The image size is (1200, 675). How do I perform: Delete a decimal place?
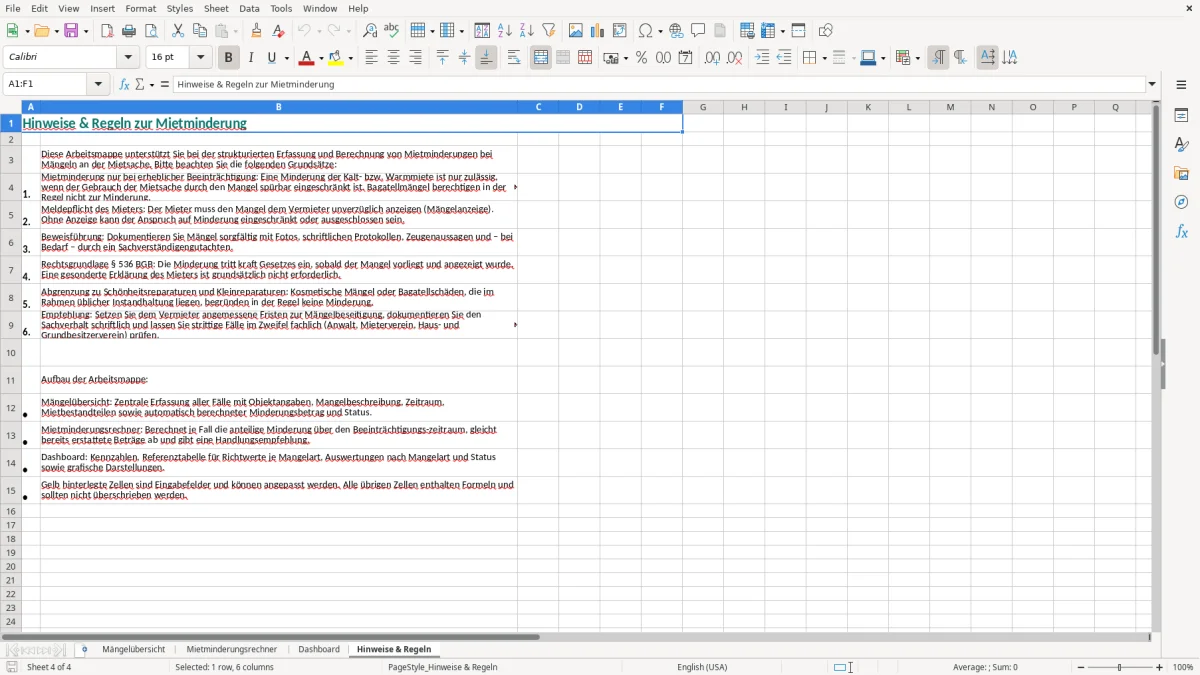click(734, 58)
